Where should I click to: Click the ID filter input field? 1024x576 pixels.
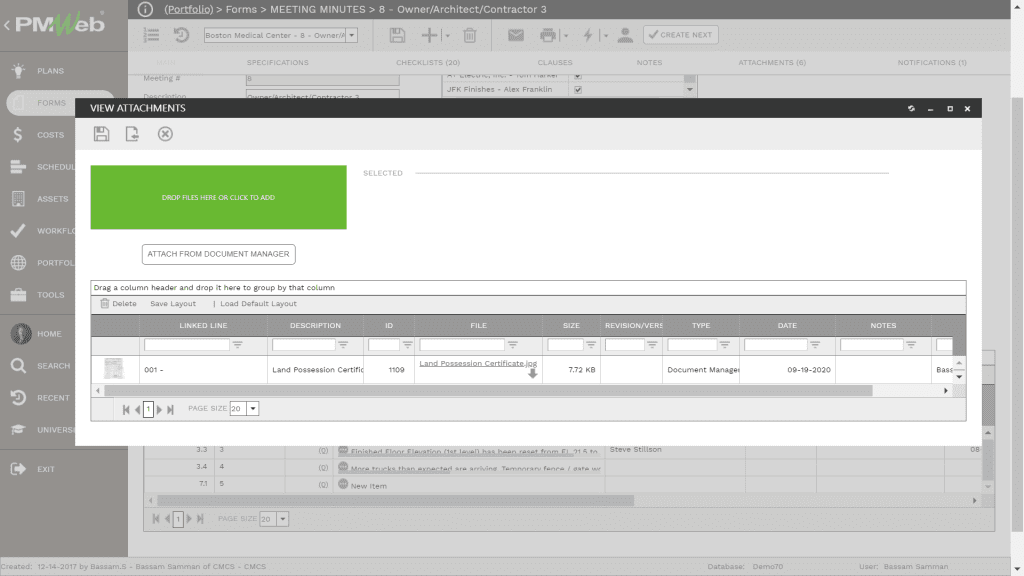tap(384, 344)
